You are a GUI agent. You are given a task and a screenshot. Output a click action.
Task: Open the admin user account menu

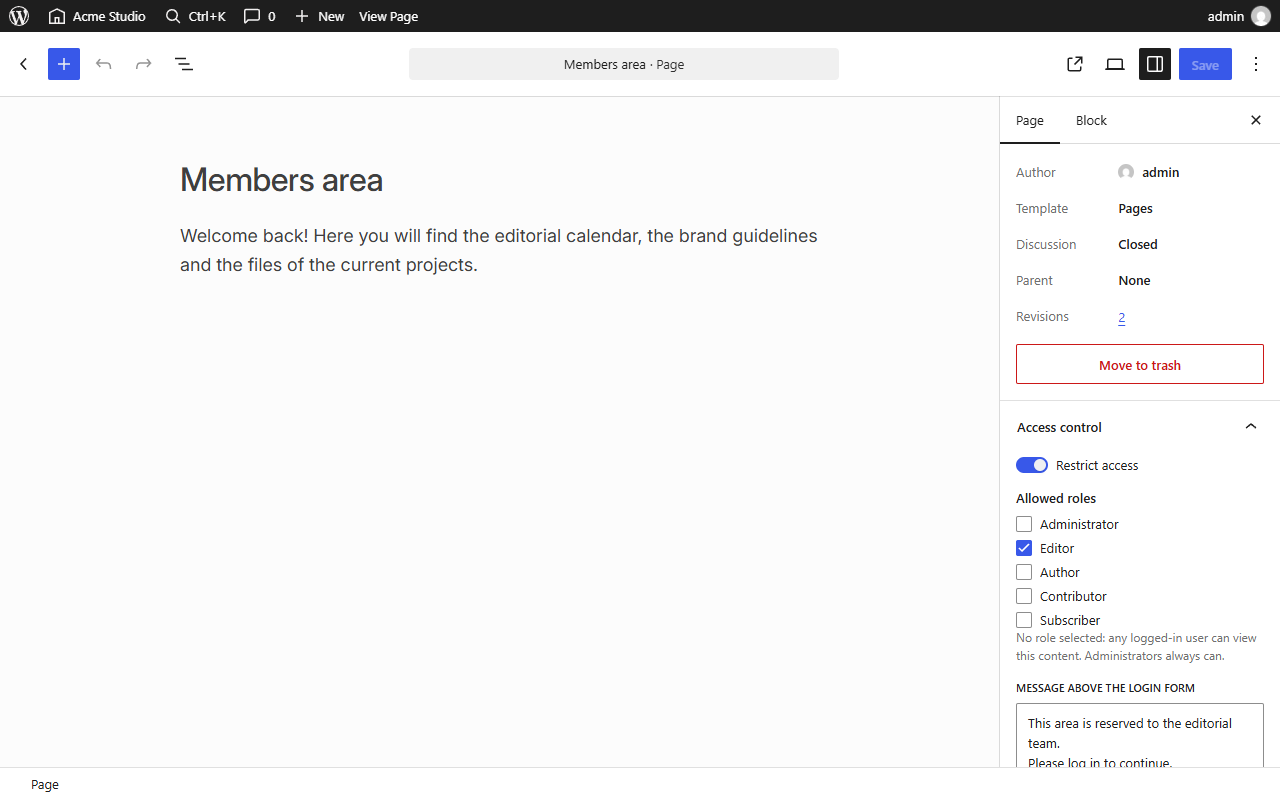1239,16
